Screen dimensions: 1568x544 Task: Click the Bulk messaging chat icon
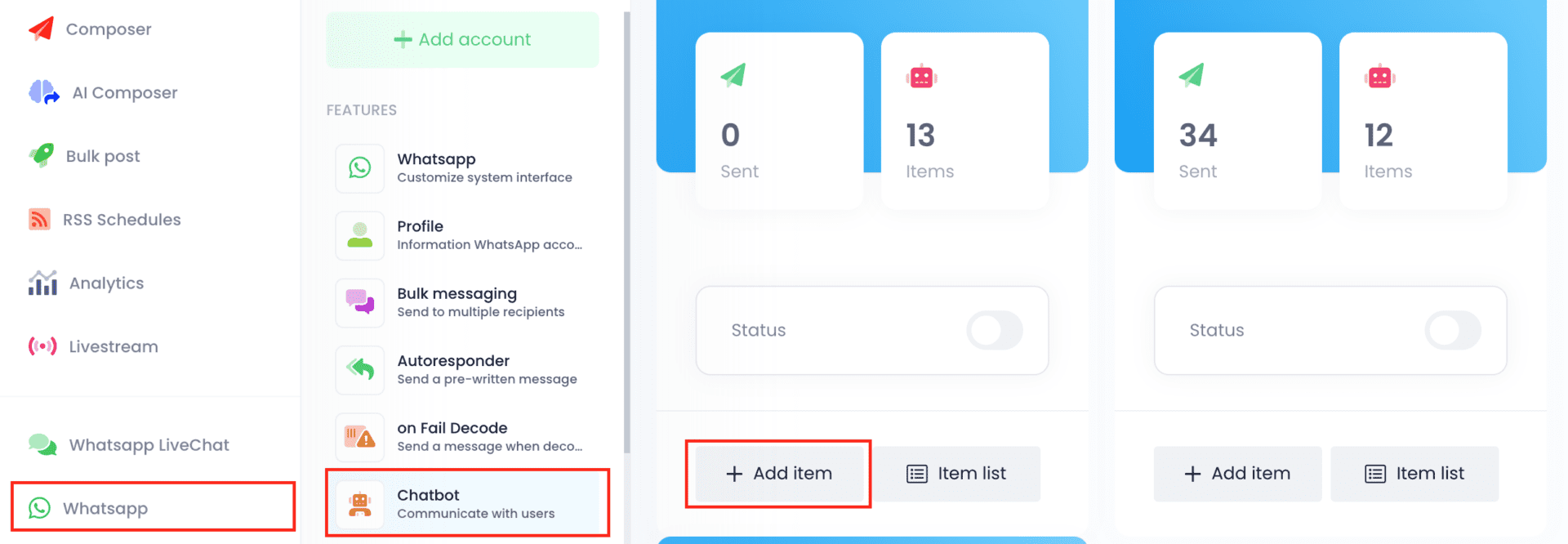click(360, 302)
